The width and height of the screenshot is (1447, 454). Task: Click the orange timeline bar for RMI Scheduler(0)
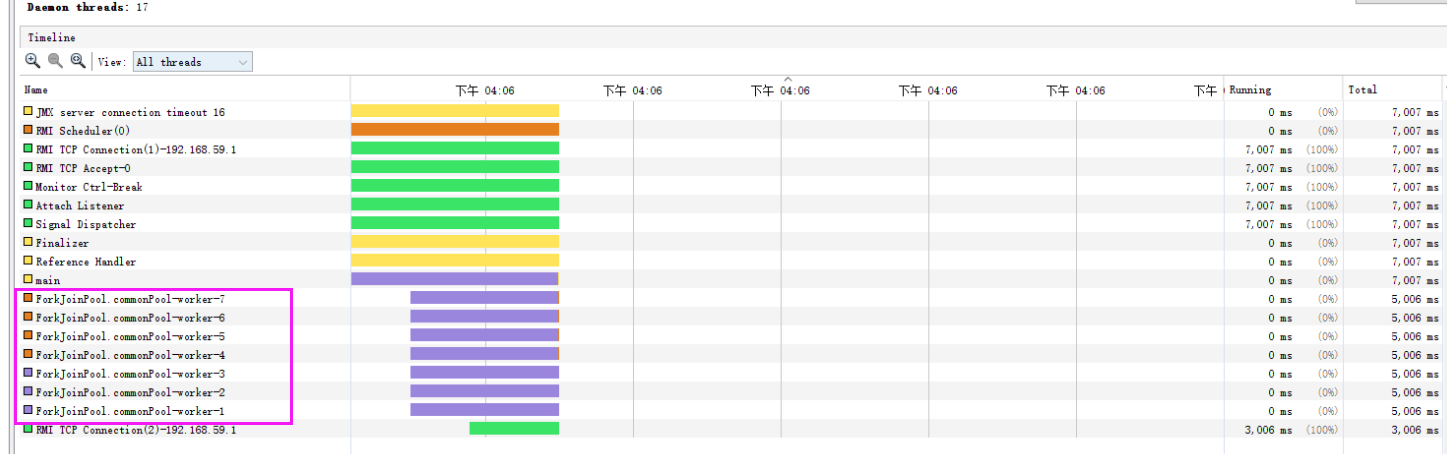[x=455, y=130]
